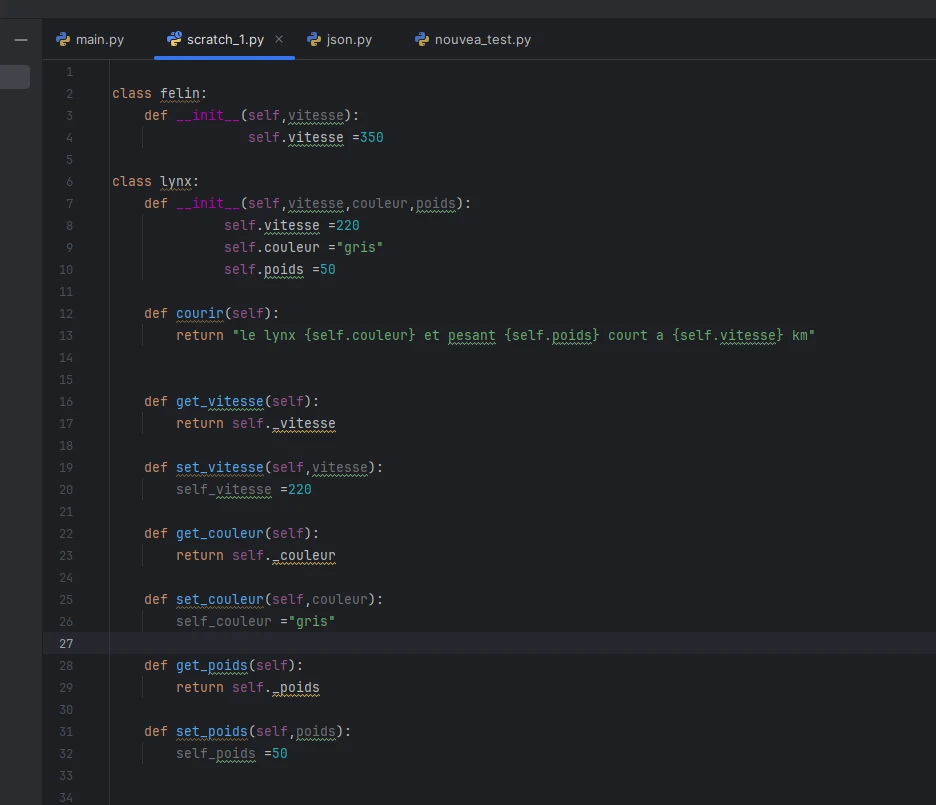The image size is (936, 805).
Task: Click line number 12 in the gutter
Action: (x=66, y=313)
